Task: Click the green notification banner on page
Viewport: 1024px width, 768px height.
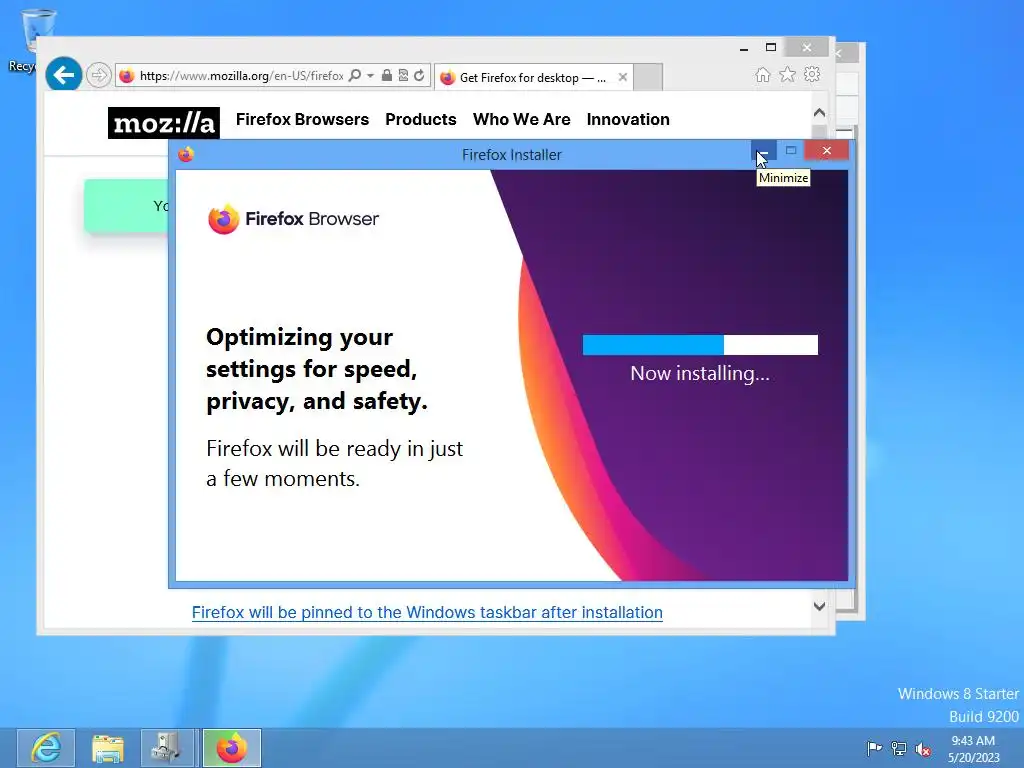Action: [x=126, y=206]
